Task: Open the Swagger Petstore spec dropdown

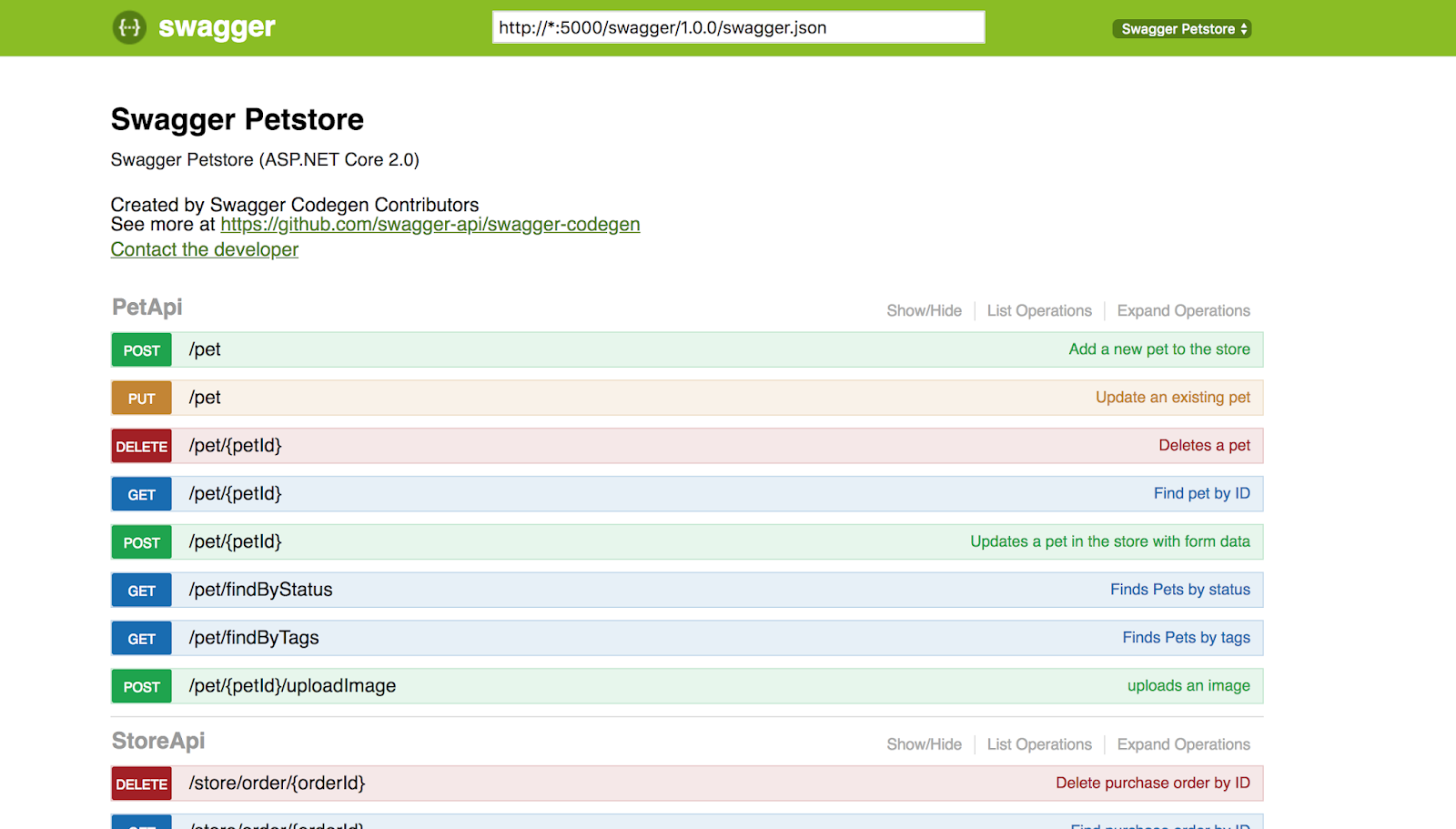Action: (1182, 29)
